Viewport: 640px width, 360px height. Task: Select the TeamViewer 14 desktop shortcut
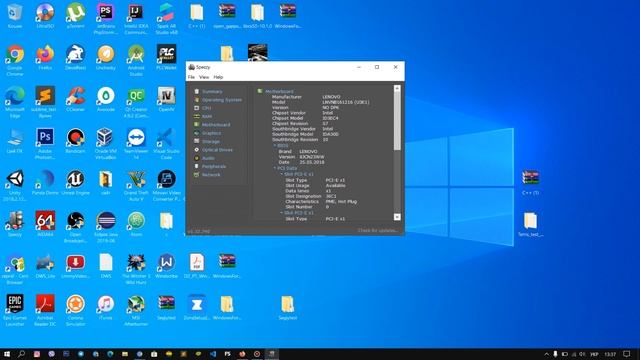[136, 144]
